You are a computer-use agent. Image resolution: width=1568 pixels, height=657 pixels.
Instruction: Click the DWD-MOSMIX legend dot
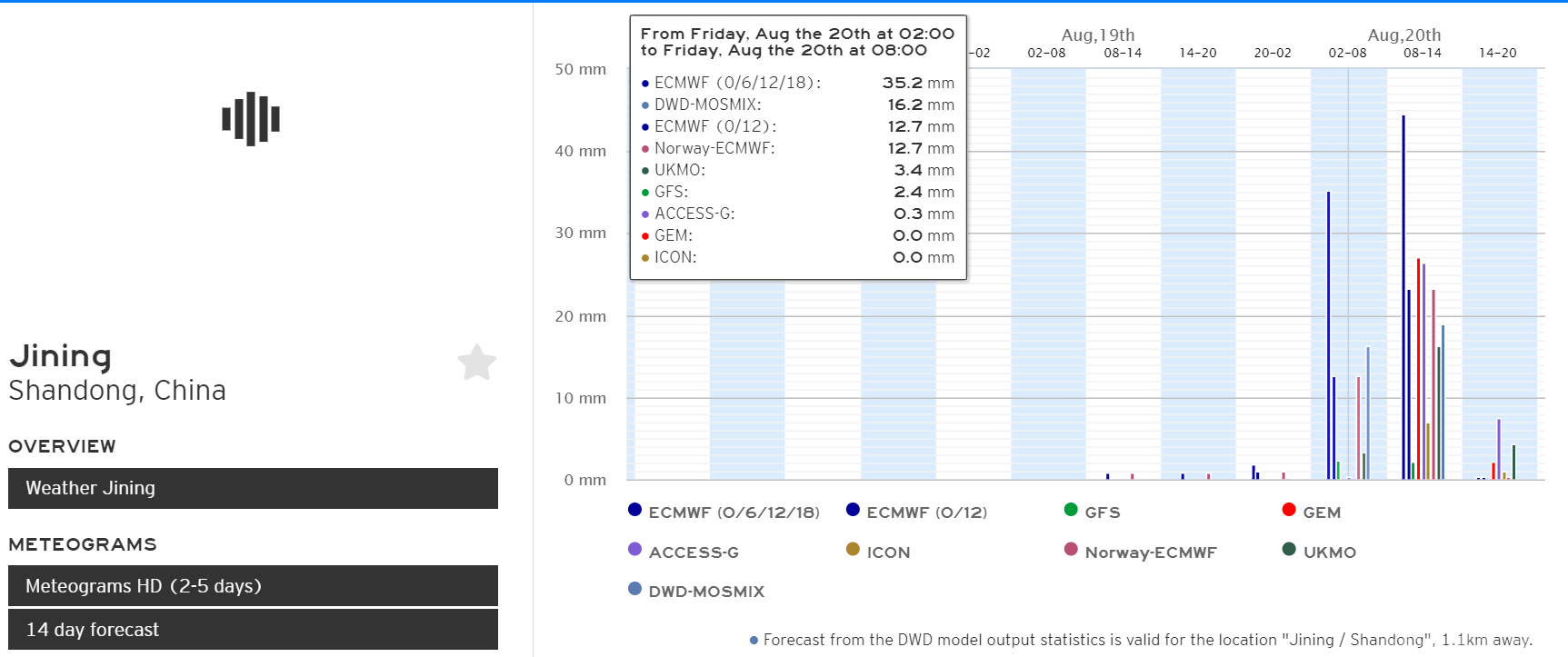[634, 588]
